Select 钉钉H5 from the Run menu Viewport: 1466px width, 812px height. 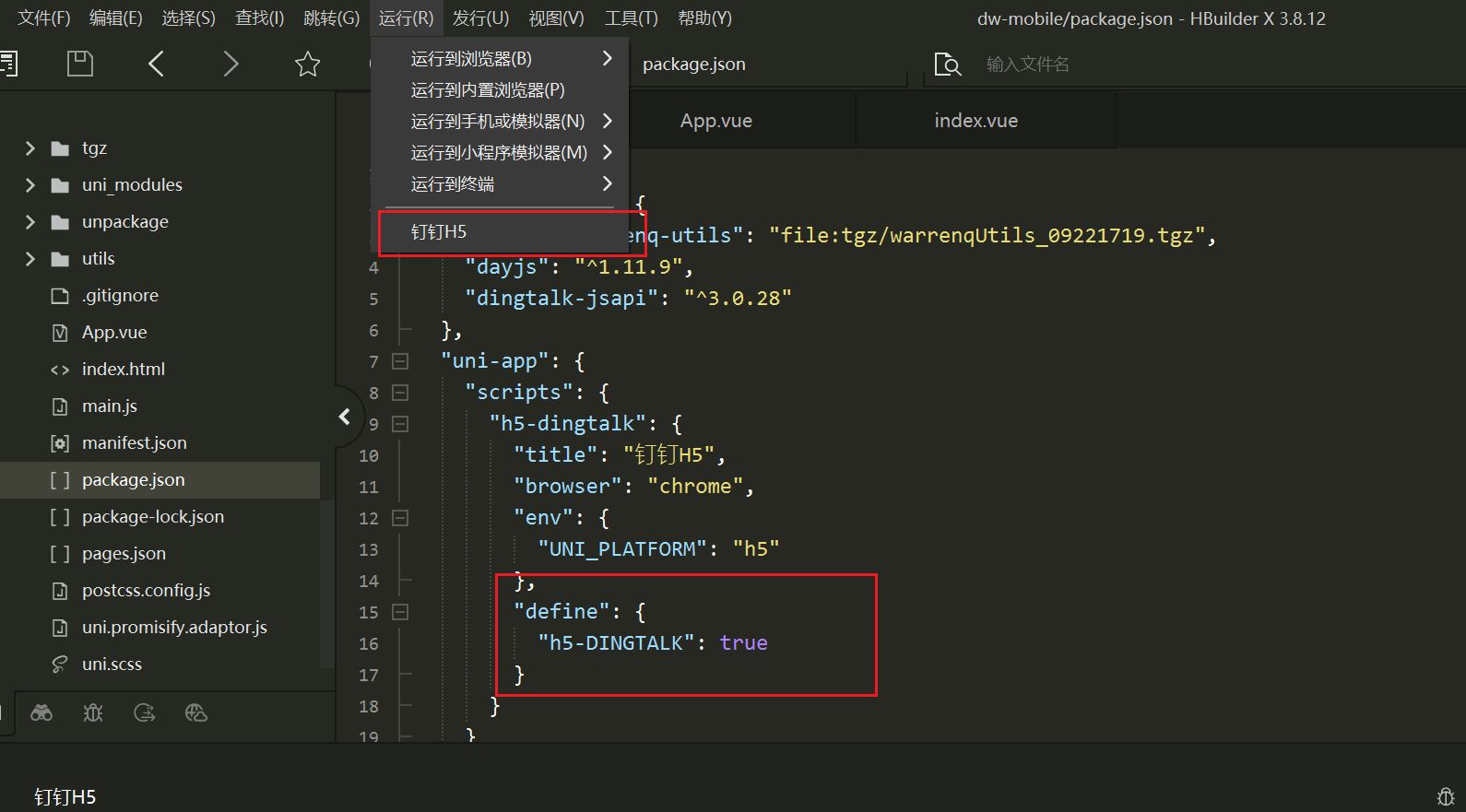(439, 232)
